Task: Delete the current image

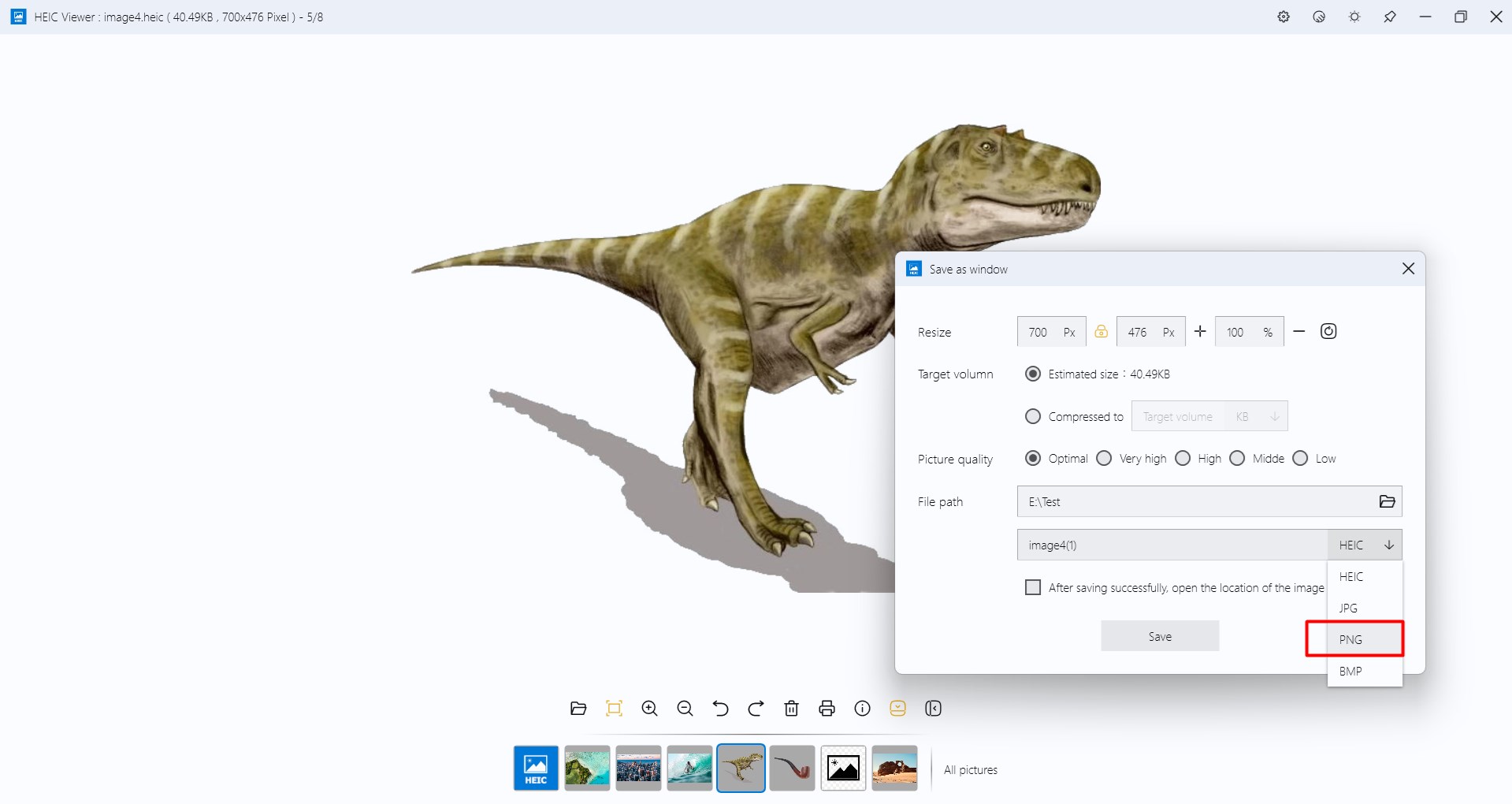Action: tap(791, 708)
